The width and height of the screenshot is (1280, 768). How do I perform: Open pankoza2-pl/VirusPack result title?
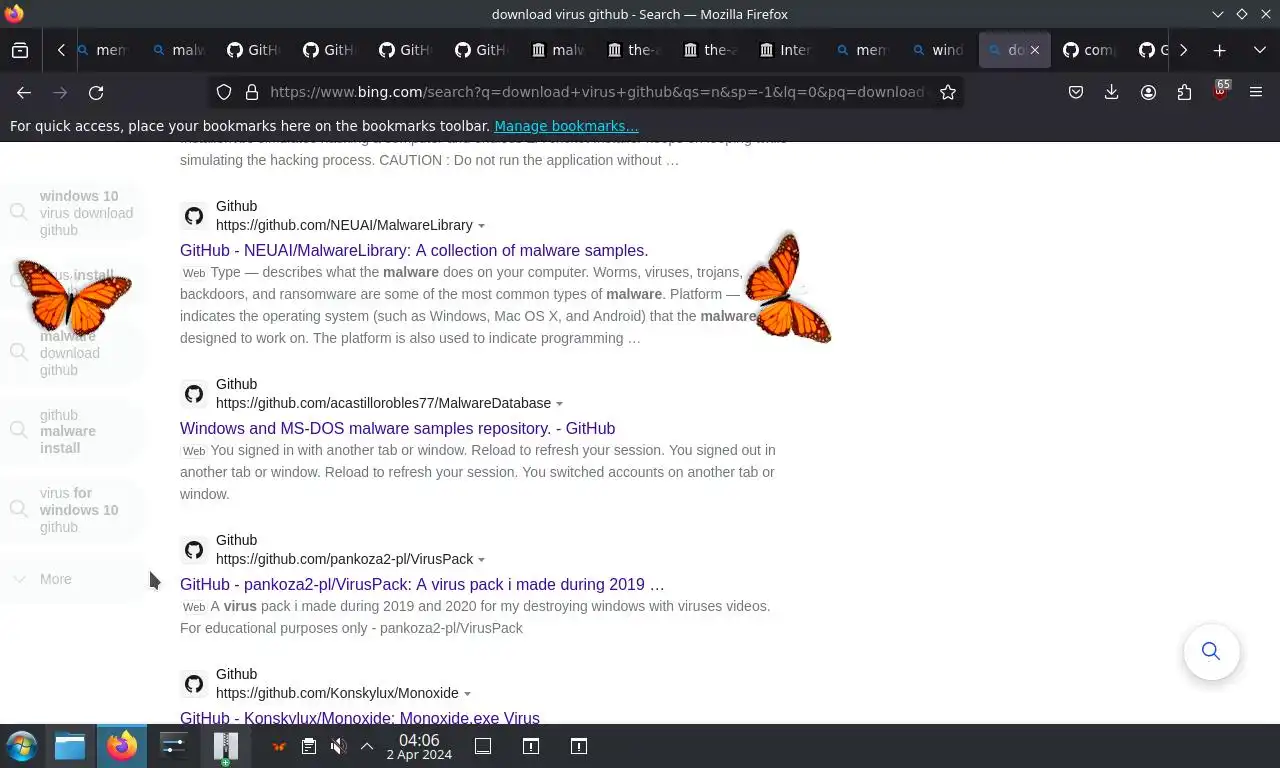pyautogui.click(x=422, y=584)
